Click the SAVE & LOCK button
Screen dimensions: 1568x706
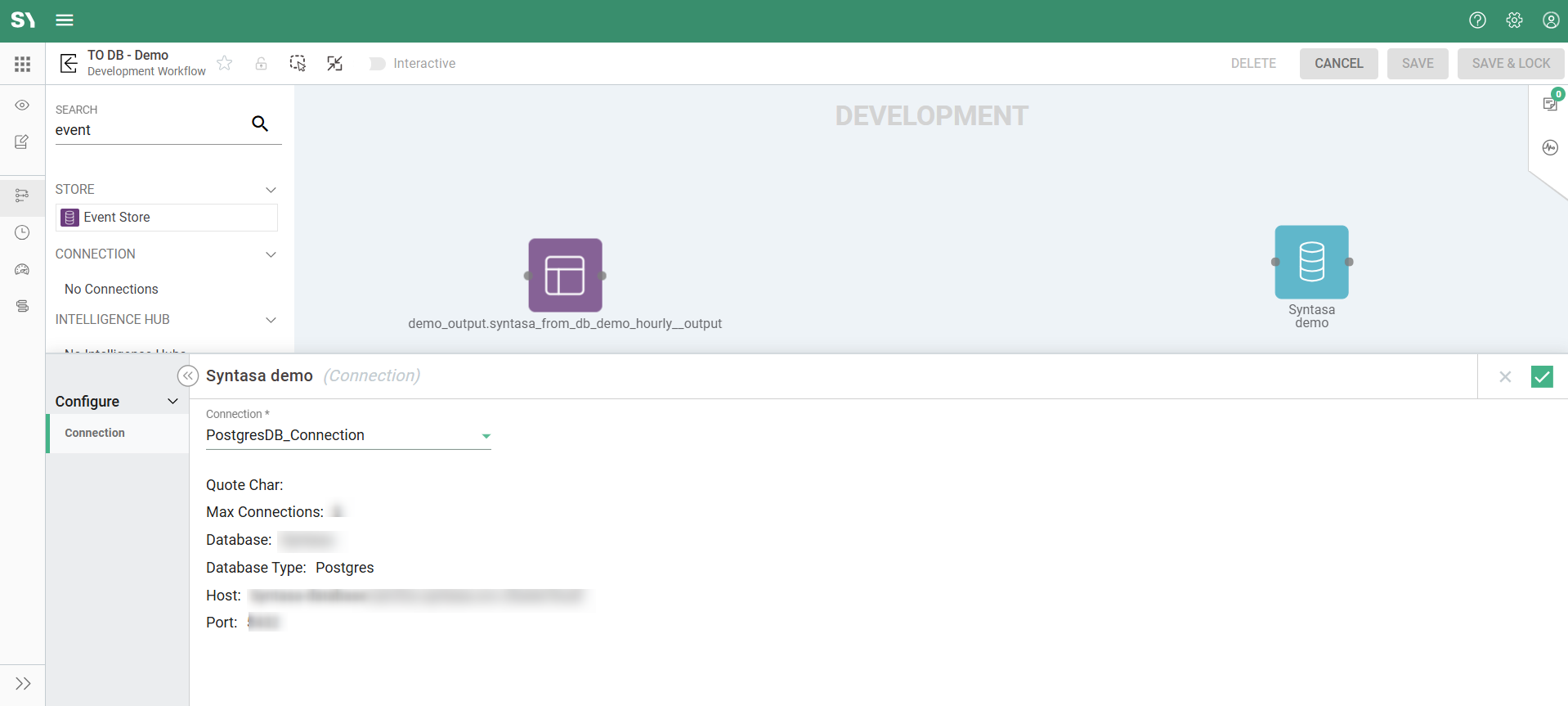tap(1510, 64)
